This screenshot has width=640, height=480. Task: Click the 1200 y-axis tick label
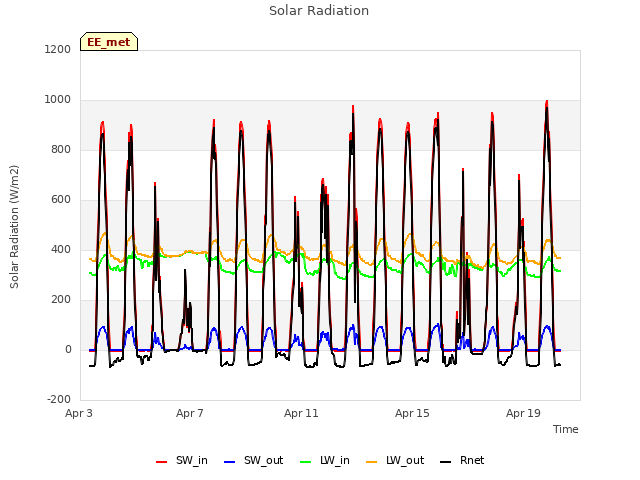58,49
